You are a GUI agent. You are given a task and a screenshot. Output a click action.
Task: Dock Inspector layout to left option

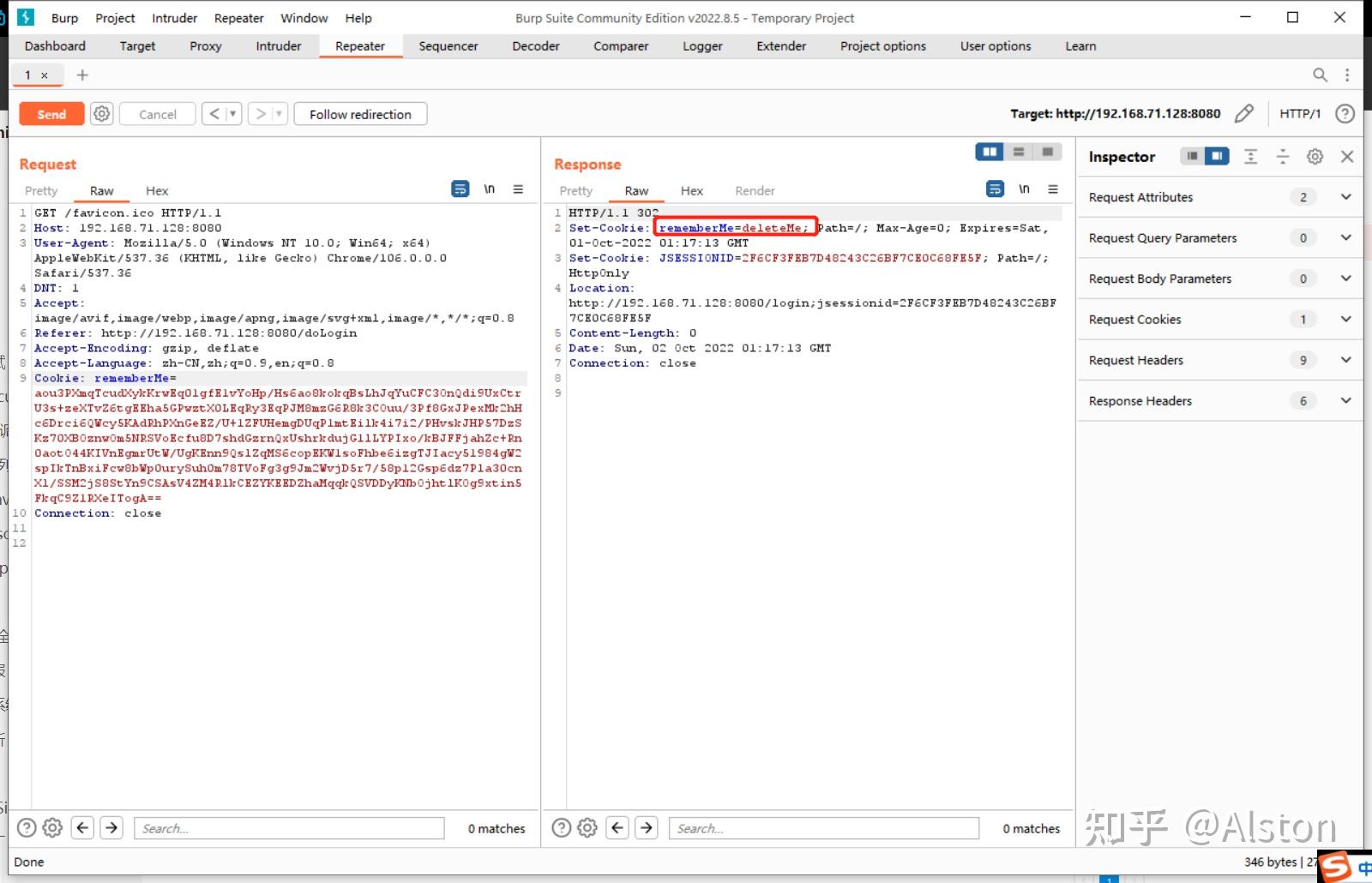1192,156
